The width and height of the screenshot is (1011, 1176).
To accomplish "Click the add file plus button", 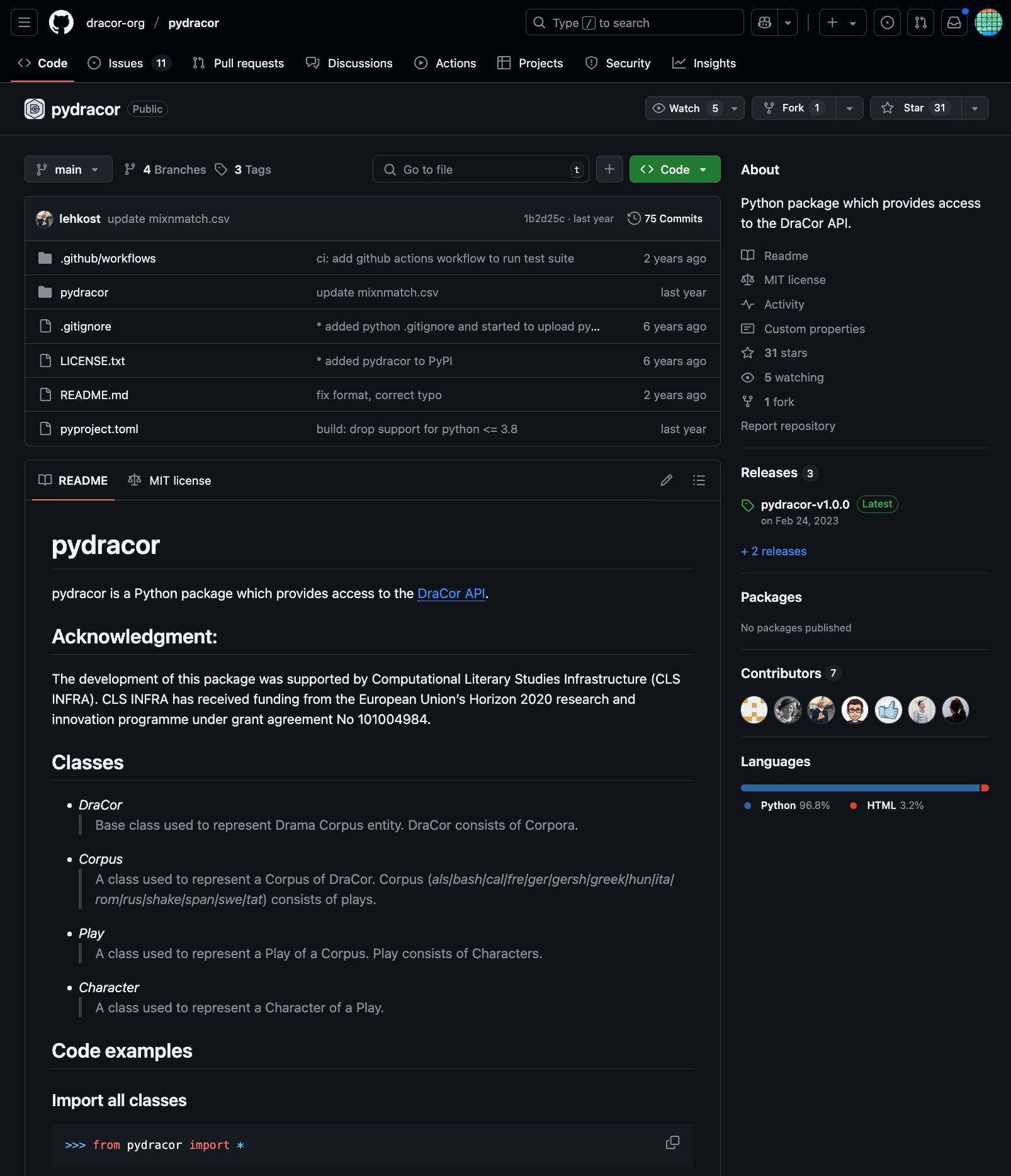I will coord(609,169).
